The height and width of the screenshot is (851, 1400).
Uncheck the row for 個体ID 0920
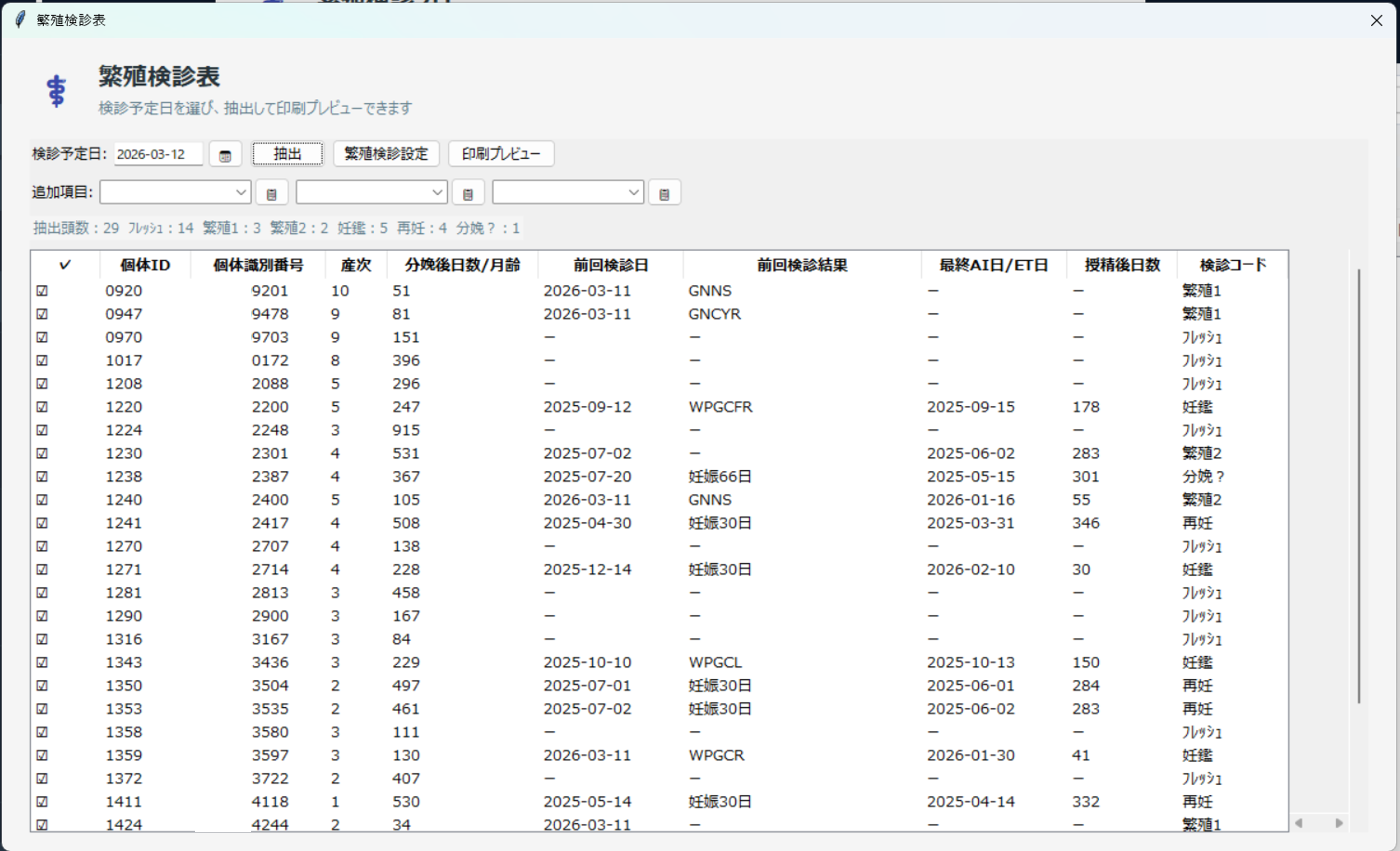click(42, 291)
